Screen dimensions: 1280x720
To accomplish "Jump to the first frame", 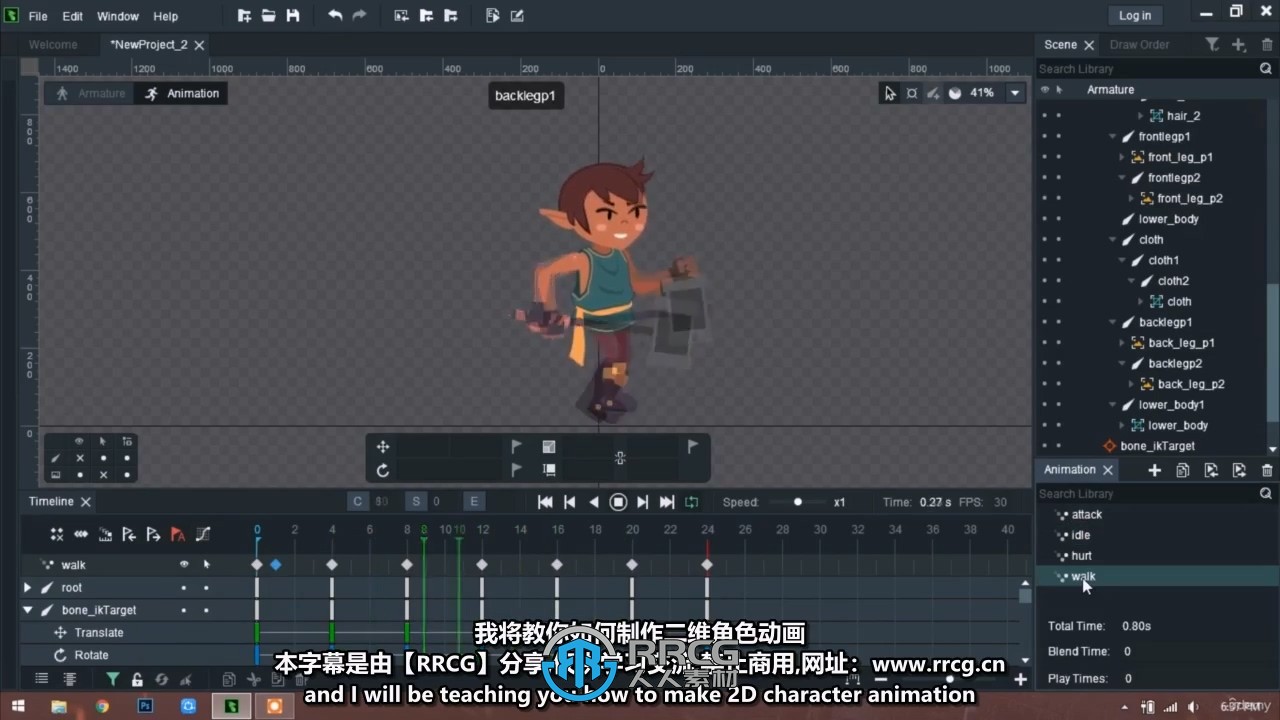I will click(545, 502).
